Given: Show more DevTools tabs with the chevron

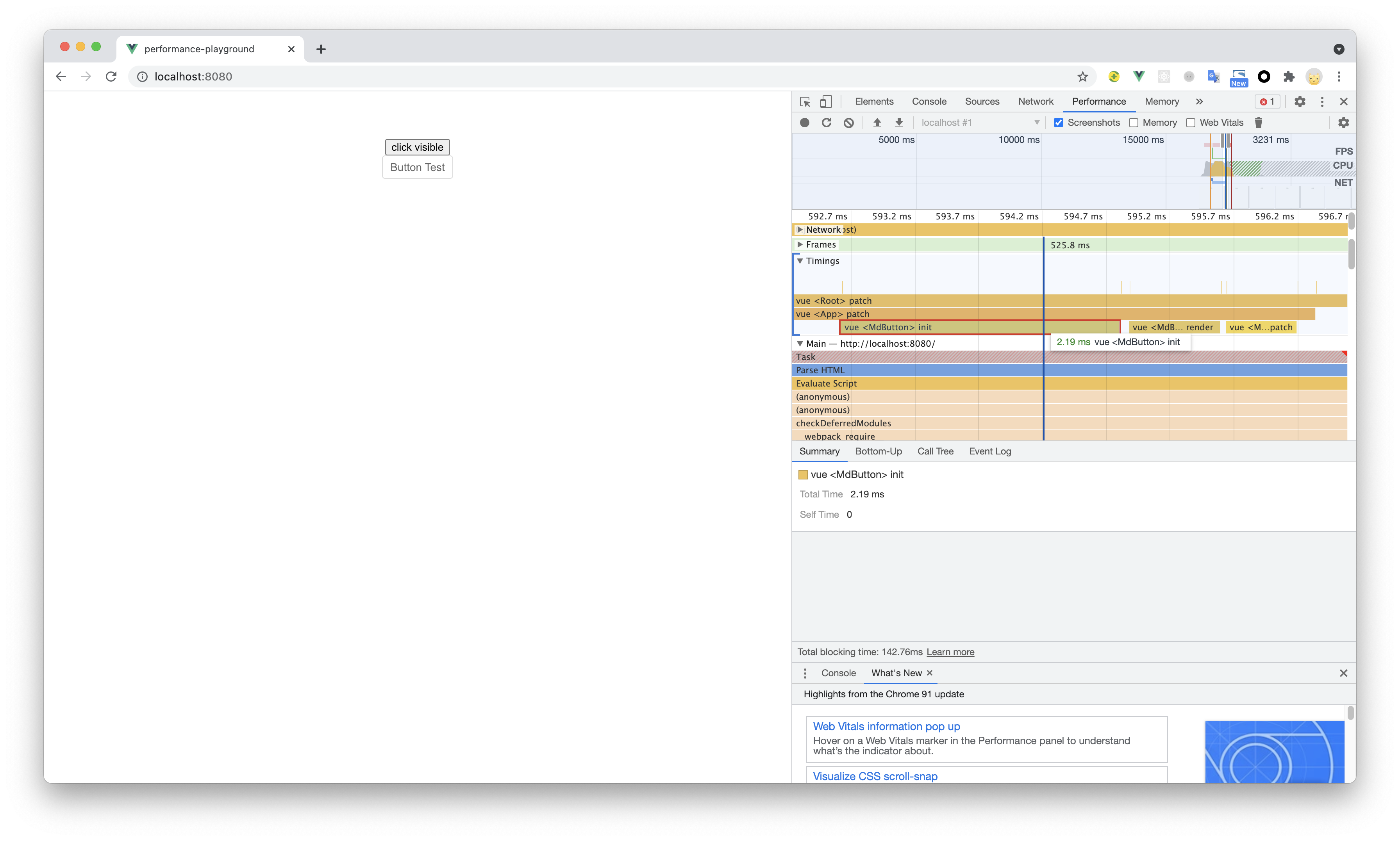Looking at the screenshot, I should [x=1199, y=102].
